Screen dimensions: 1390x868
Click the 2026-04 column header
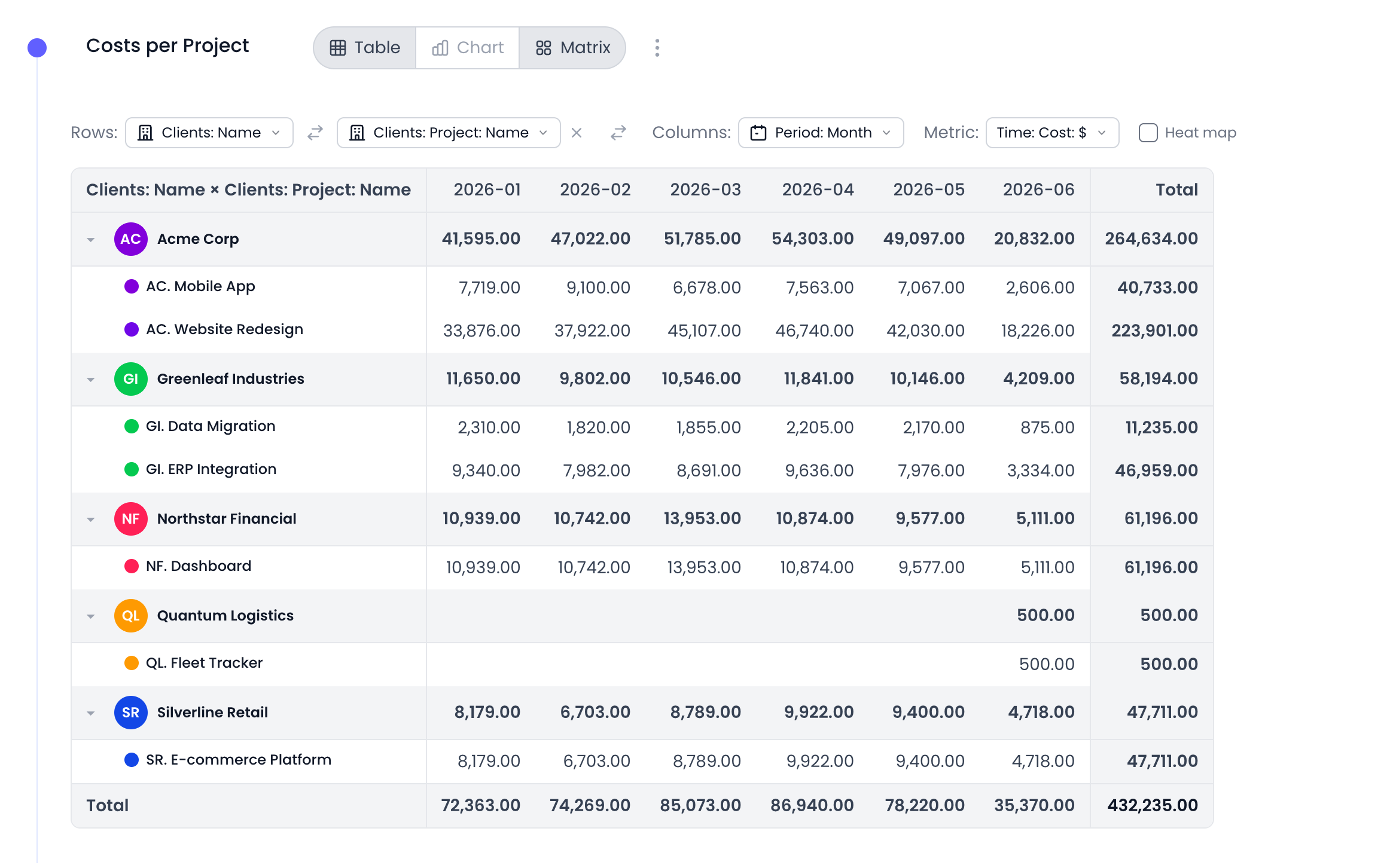coord(818,190)
